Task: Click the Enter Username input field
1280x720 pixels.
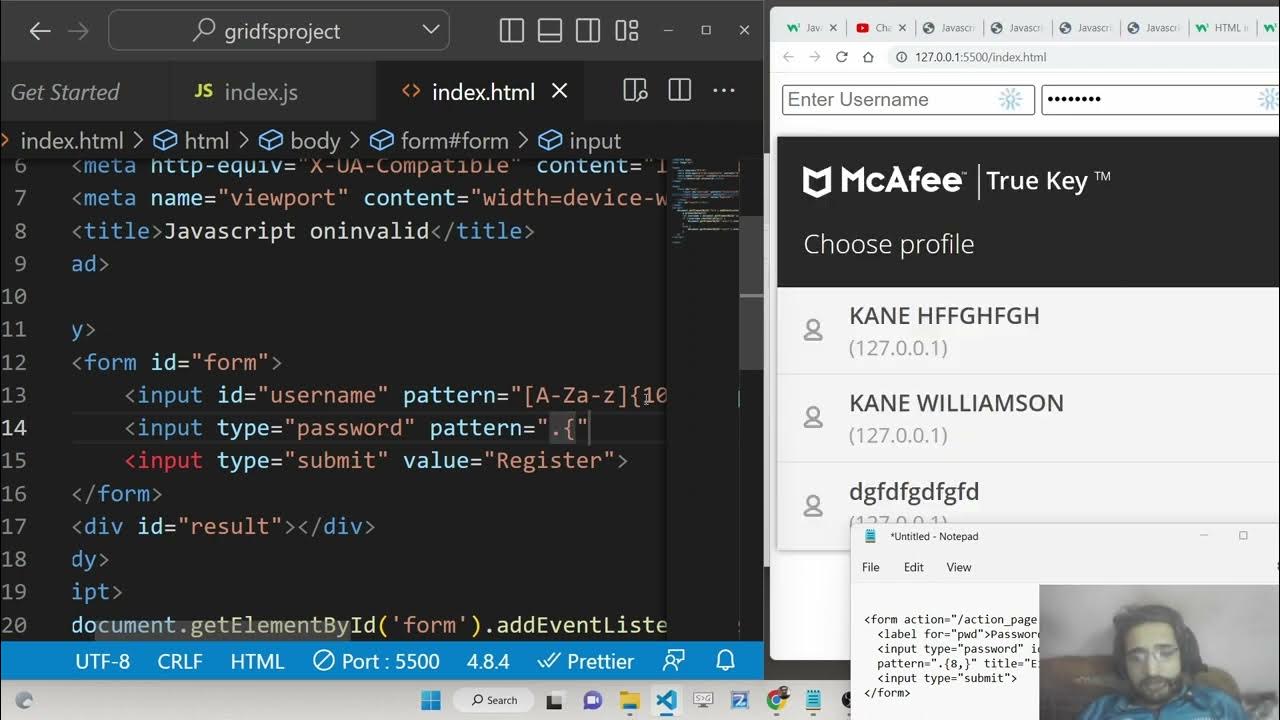Action: [890, 100]
